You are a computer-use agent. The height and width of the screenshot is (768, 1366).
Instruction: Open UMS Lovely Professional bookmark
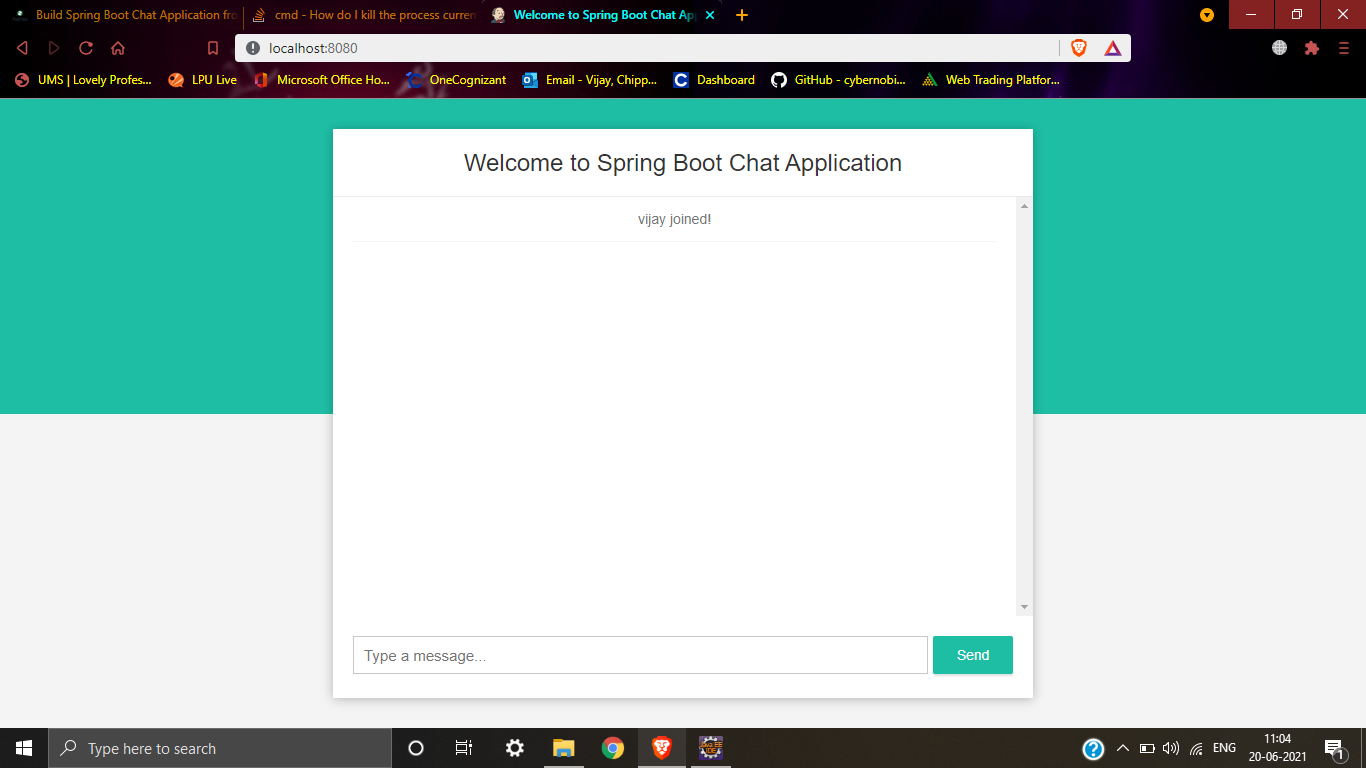click(x=84, y=80)
